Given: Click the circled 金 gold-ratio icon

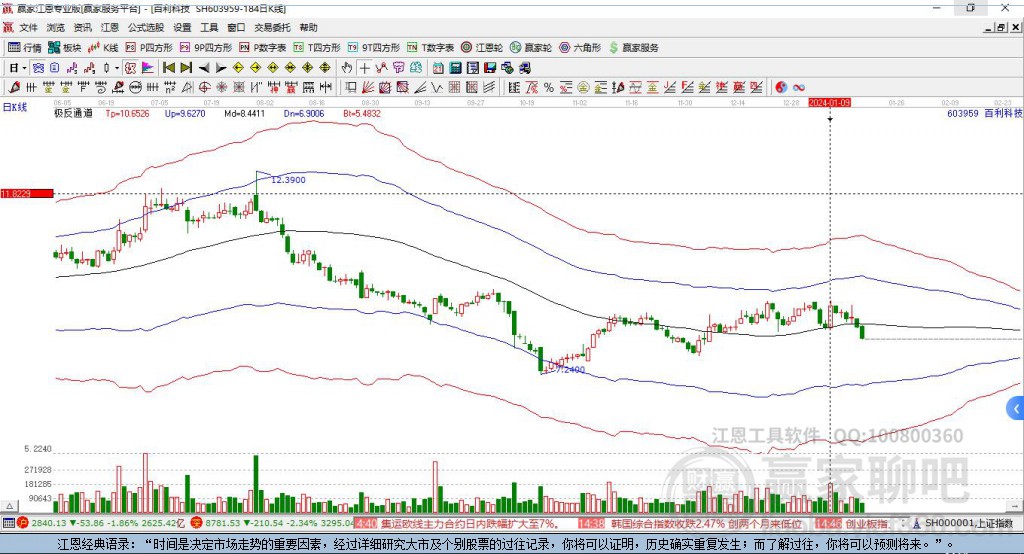Looking at the screenshot, I should [x=583, y=87].
